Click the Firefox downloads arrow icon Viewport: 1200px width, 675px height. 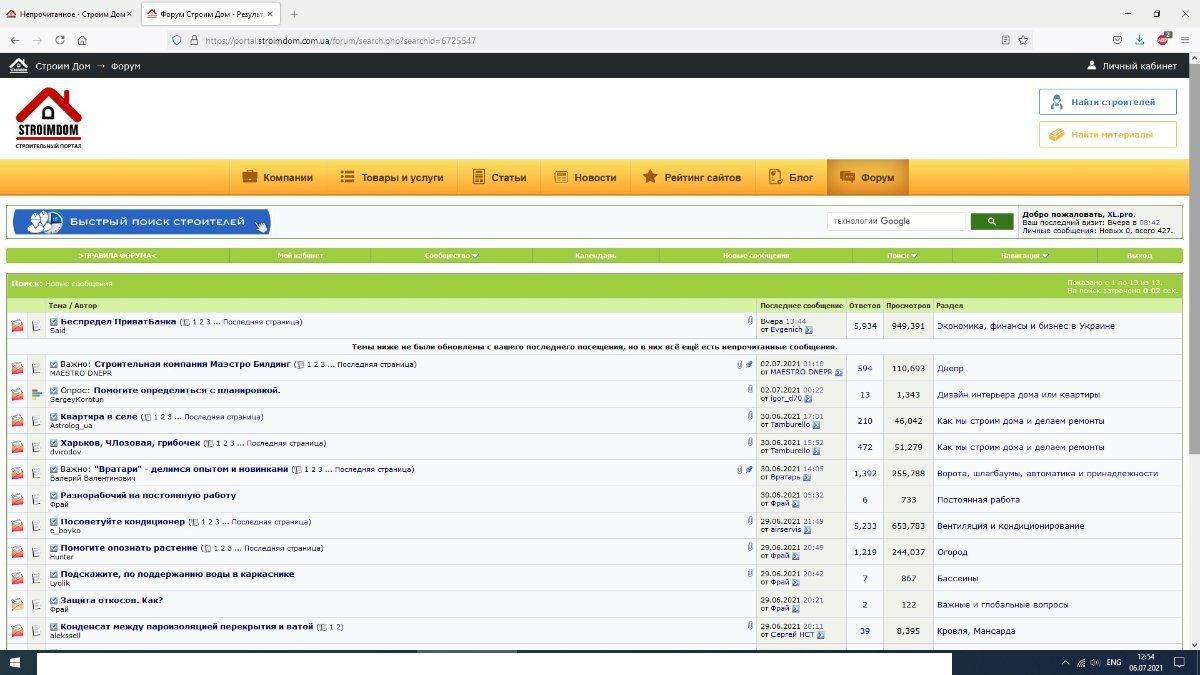pyautogui.click(x=1140, y=40)
